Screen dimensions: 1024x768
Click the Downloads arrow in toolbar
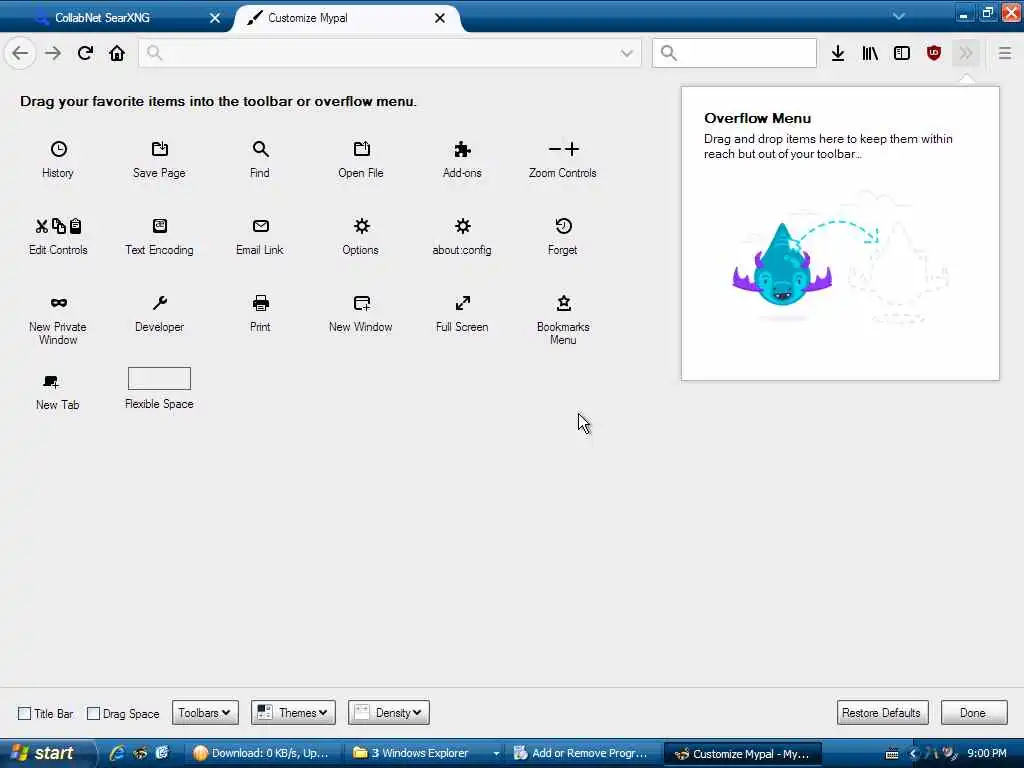(x=838, y=54)
